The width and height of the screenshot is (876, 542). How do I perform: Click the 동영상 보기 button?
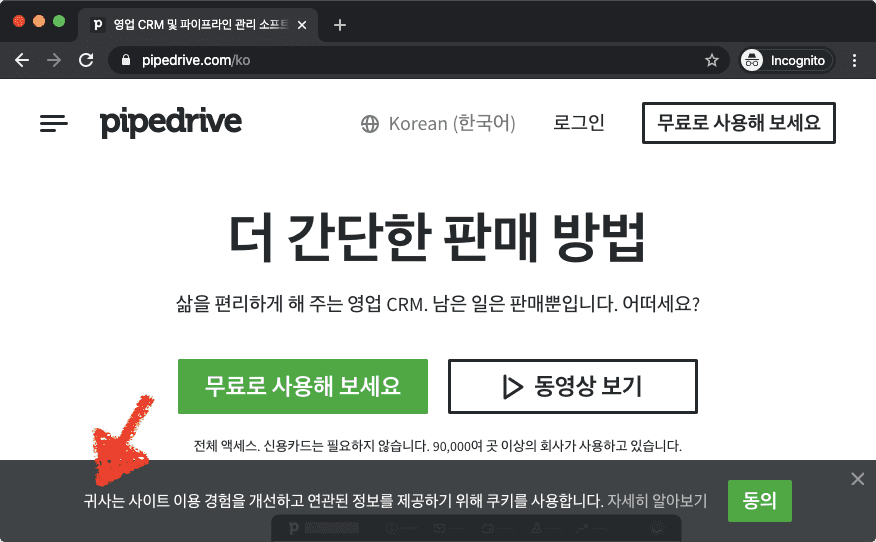point(573,386)
